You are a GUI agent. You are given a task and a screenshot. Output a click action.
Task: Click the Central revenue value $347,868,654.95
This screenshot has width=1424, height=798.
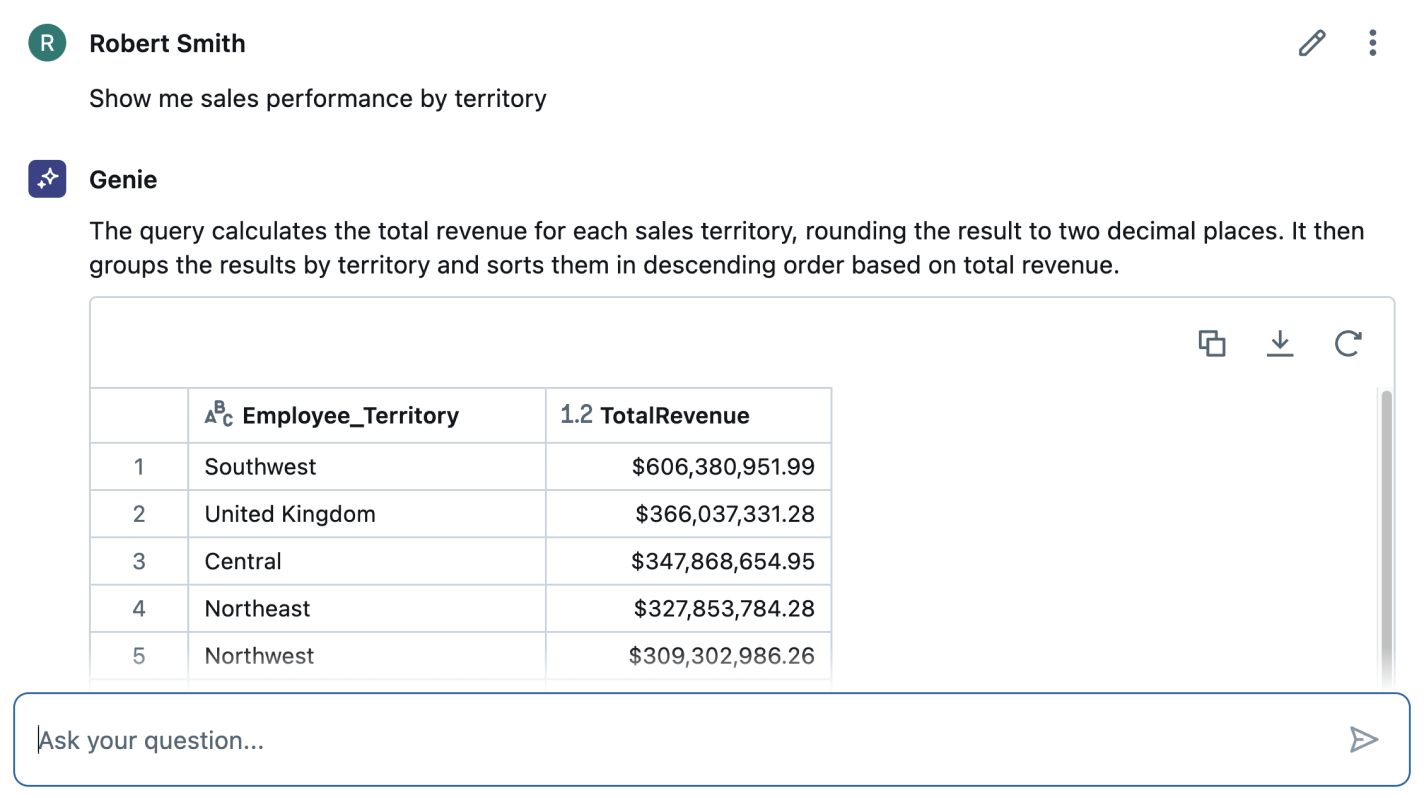tap(722, 561)
